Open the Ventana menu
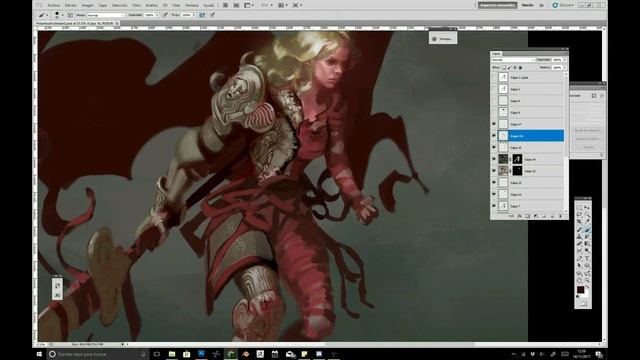Viewport: 640px width, 360px height. pyautogui.click(x=192, y=5)
